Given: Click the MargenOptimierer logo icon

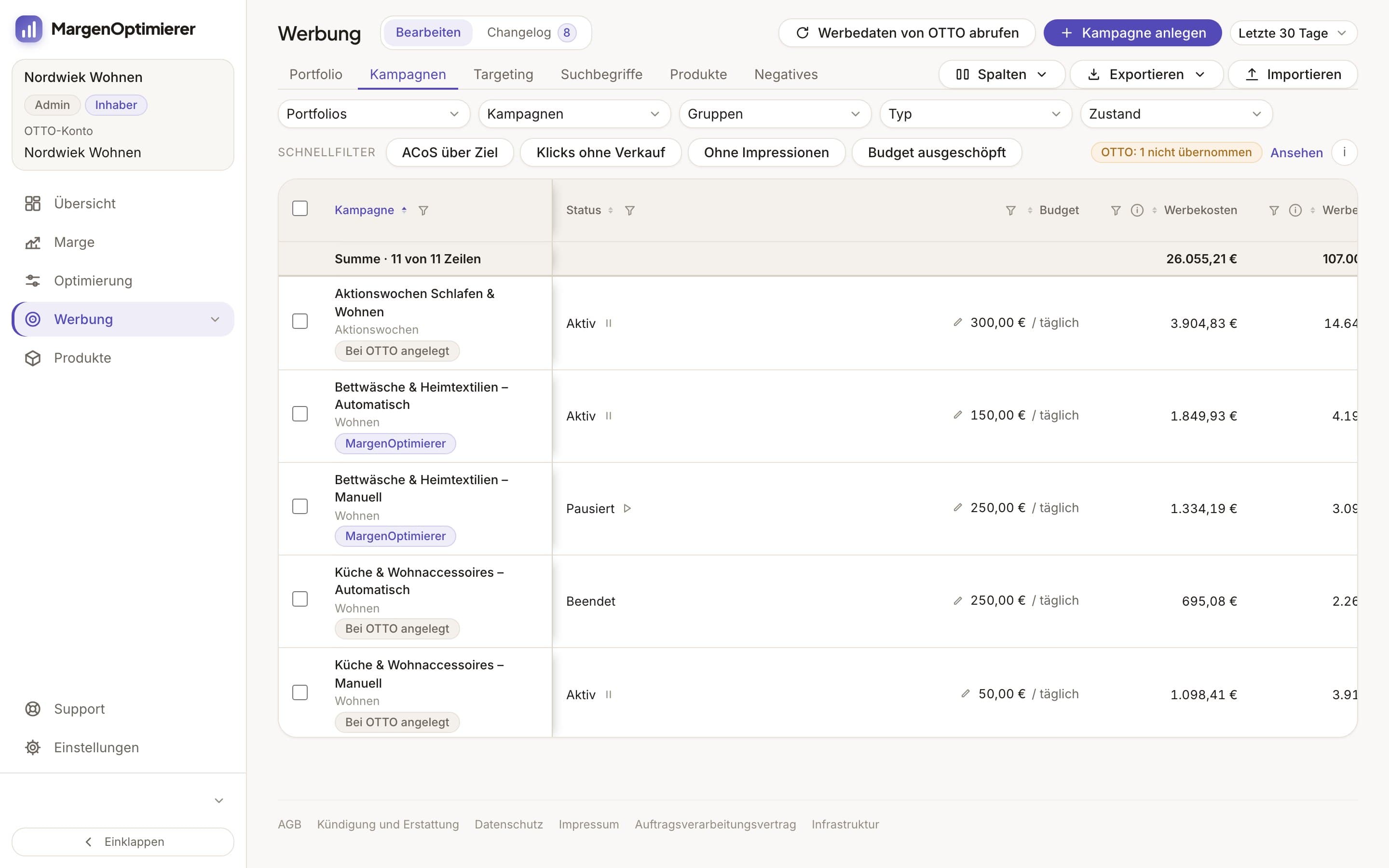Looking at the screenshot, I should (29, 29).
